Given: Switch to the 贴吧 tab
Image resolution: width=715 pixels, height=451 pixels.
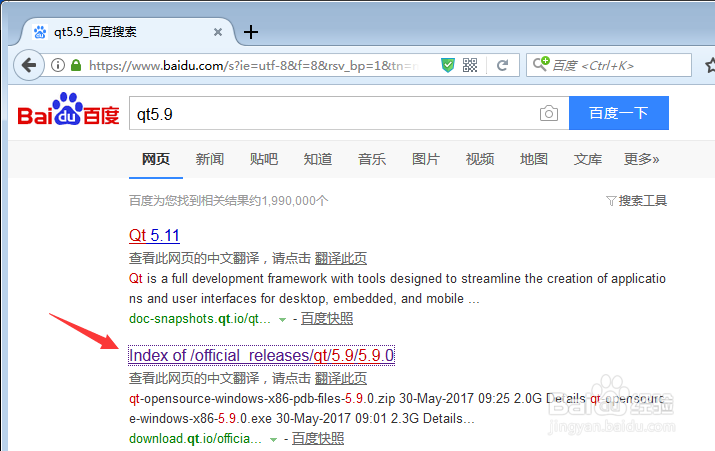Looking at the screenshot, I should point(264,159).
